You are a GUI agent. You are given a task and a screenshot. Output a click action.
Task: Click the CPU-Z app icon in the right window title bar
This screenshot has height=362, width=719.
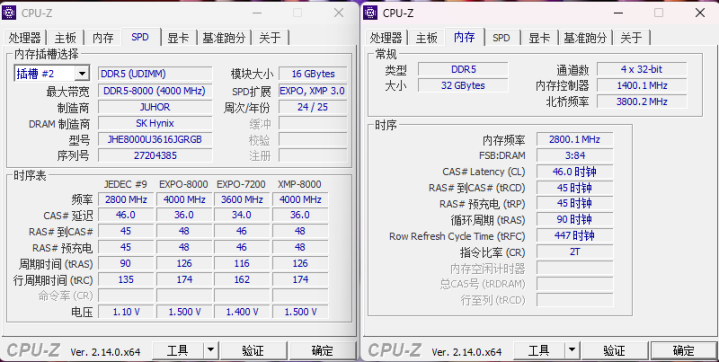point(370,13)
